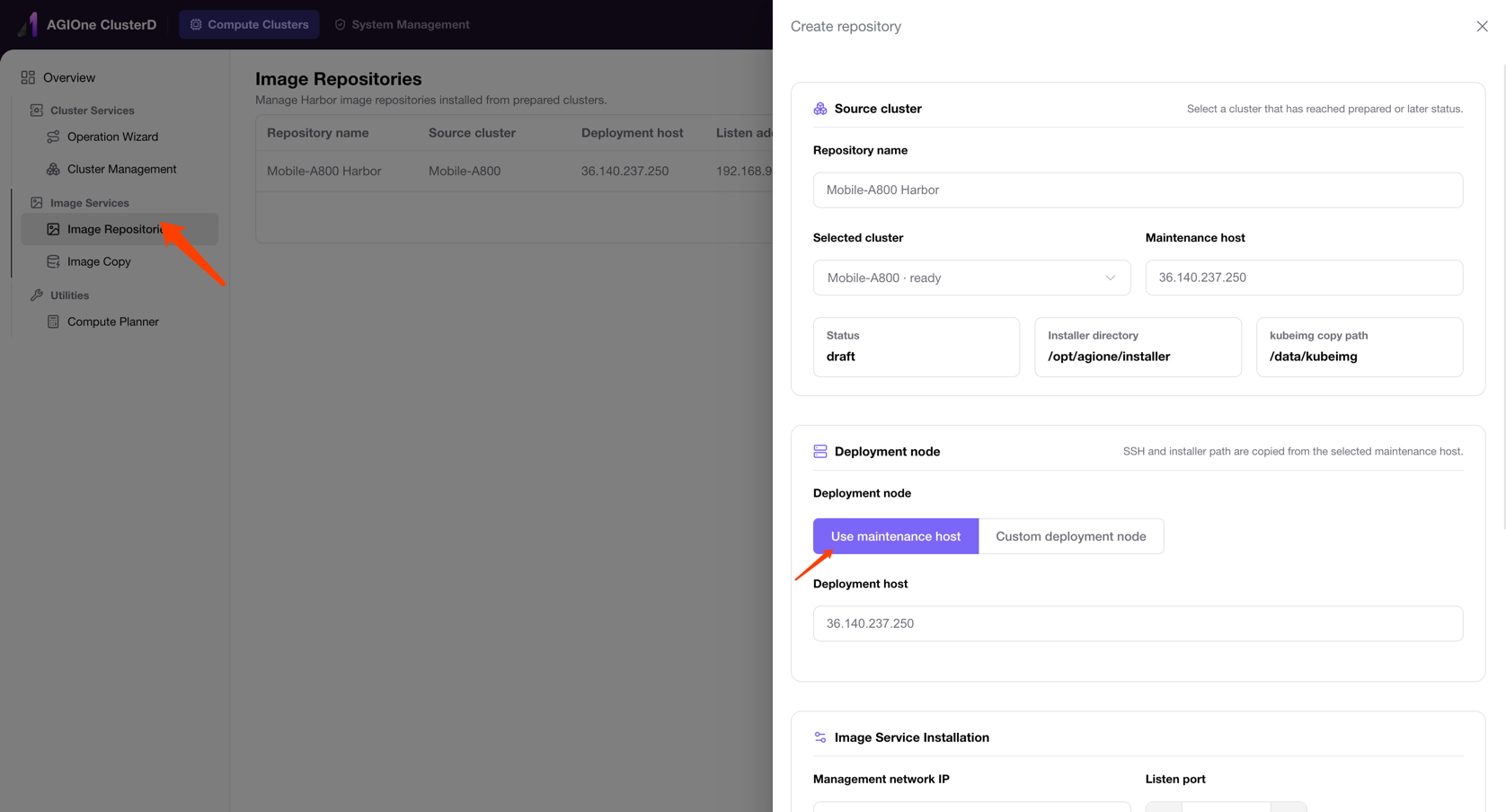Click the Utilities wrench icon
Viewport: 1506px width, 812px height.
pyautogui.click(x=36, y=296)
